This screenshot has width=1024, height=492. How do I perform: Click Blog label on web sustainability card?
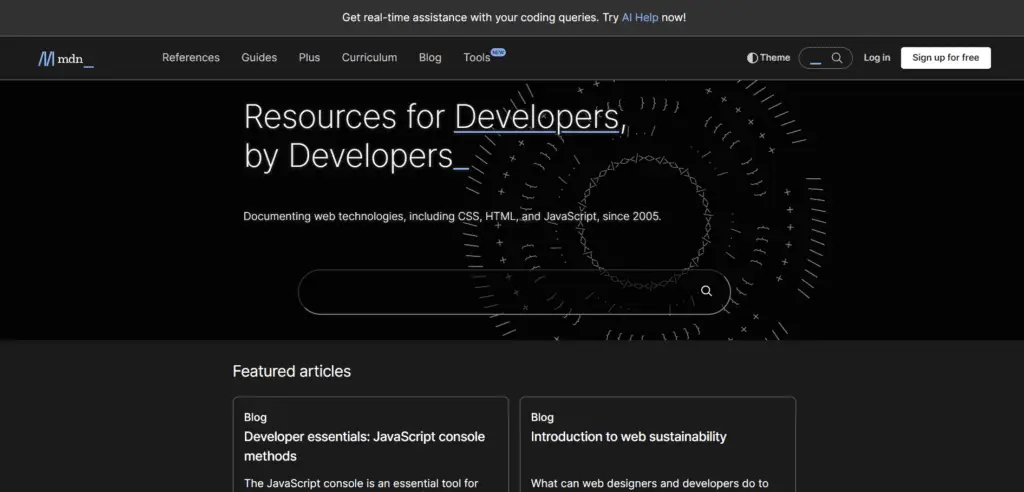(x=542, y=417)
